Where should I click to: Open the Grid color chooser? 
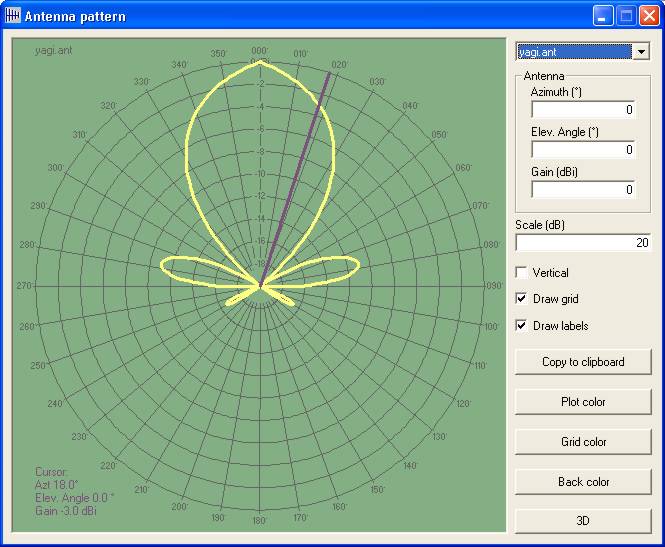coord(583,441)
